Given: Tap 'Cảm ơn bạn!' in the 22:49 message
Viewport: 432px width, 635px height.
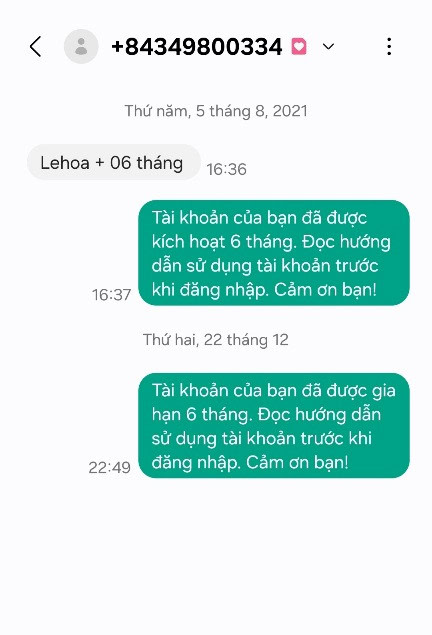Looking at the screenshot, I should [x=297, y=462].
